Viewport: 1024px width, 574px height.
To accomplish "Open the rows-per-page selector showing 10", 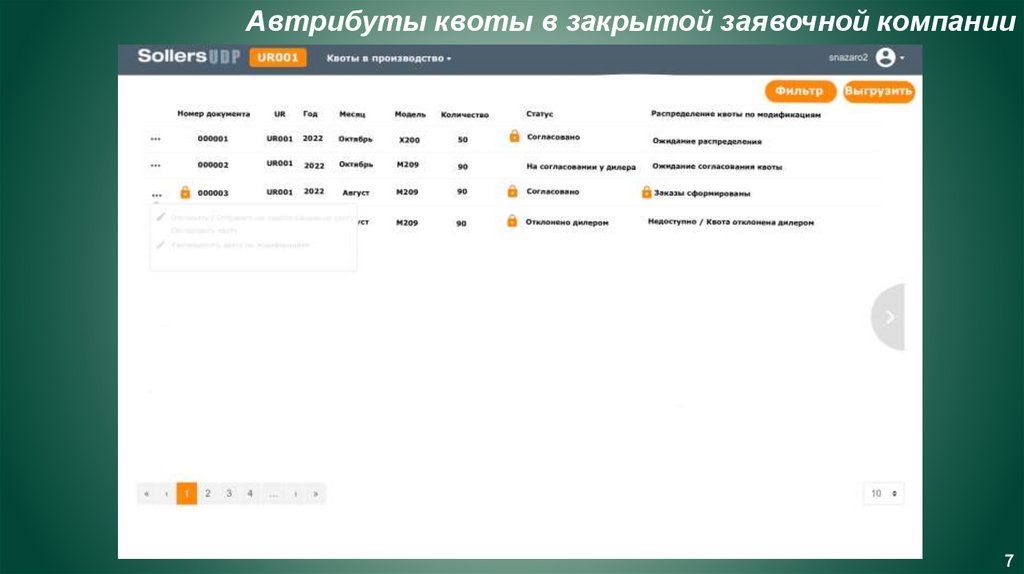I will point(883,493).
